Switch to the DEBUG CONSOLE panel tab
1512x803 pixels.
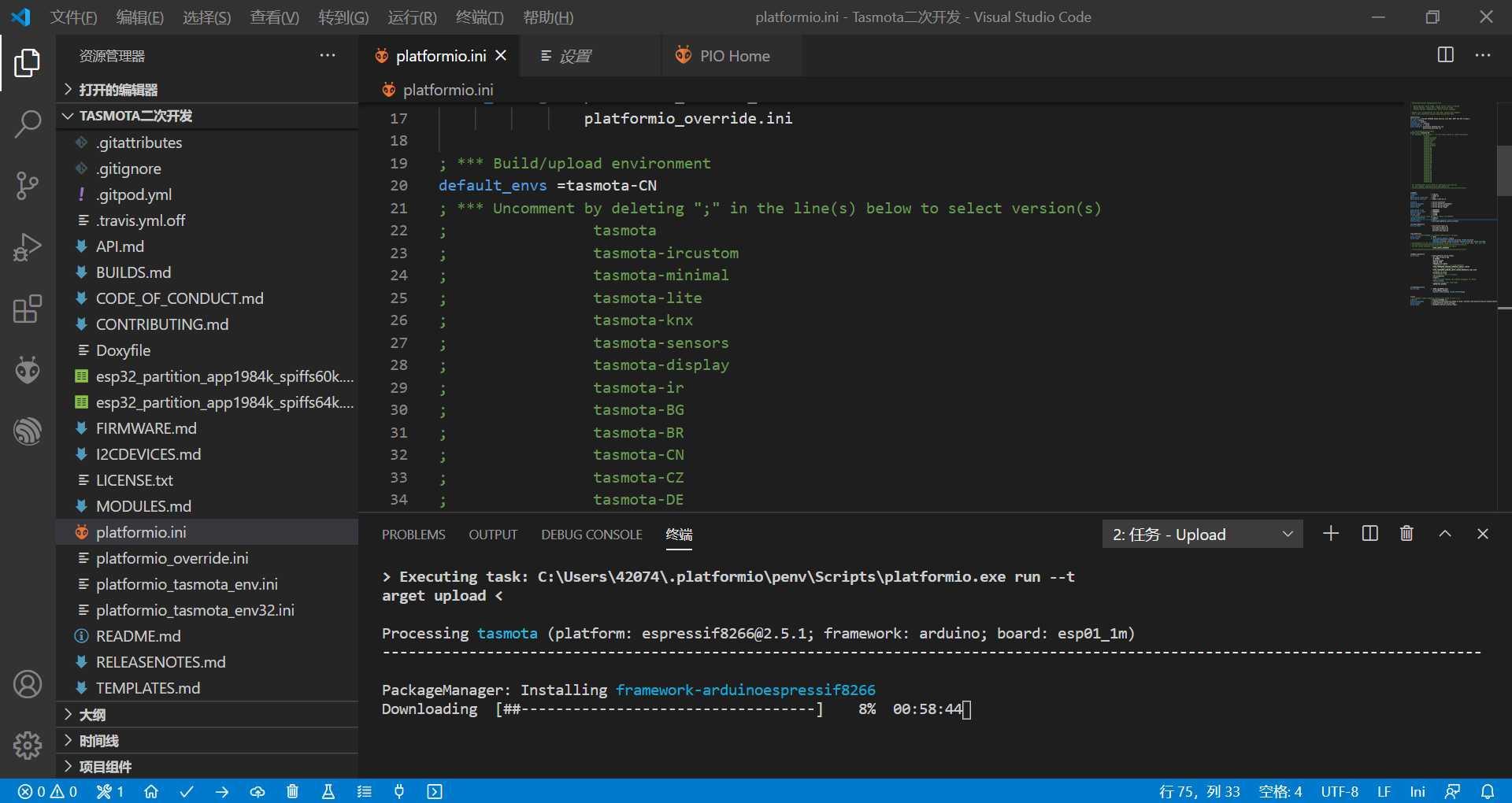pyautogui.click(x=591, y=535)
